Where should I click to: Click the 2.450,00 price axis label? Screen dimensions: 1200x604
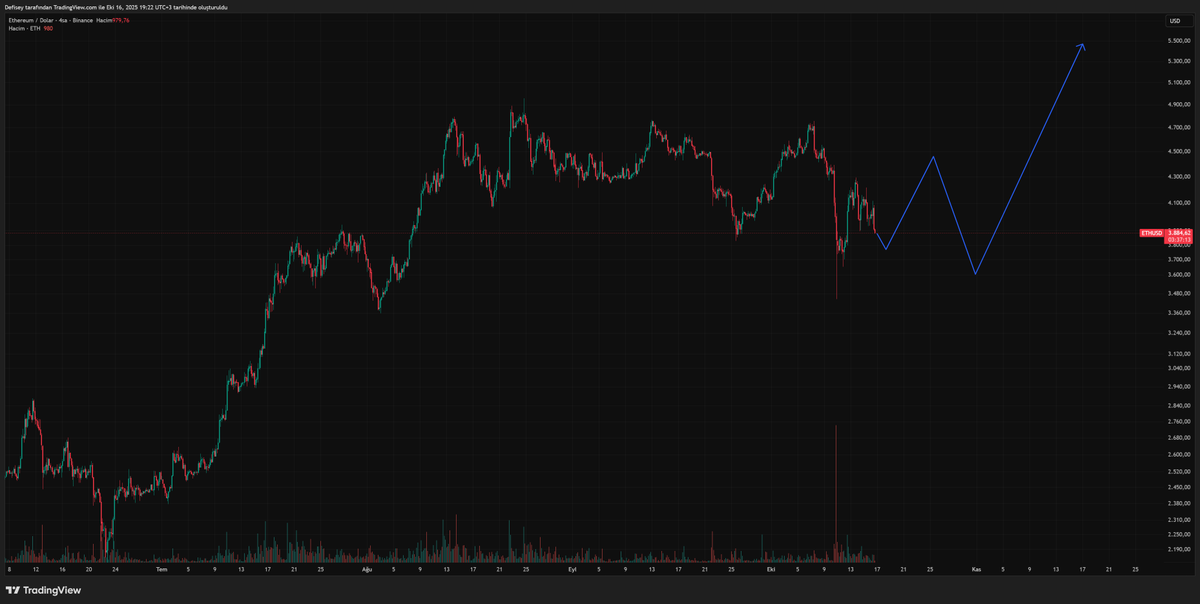point(1178,487)
